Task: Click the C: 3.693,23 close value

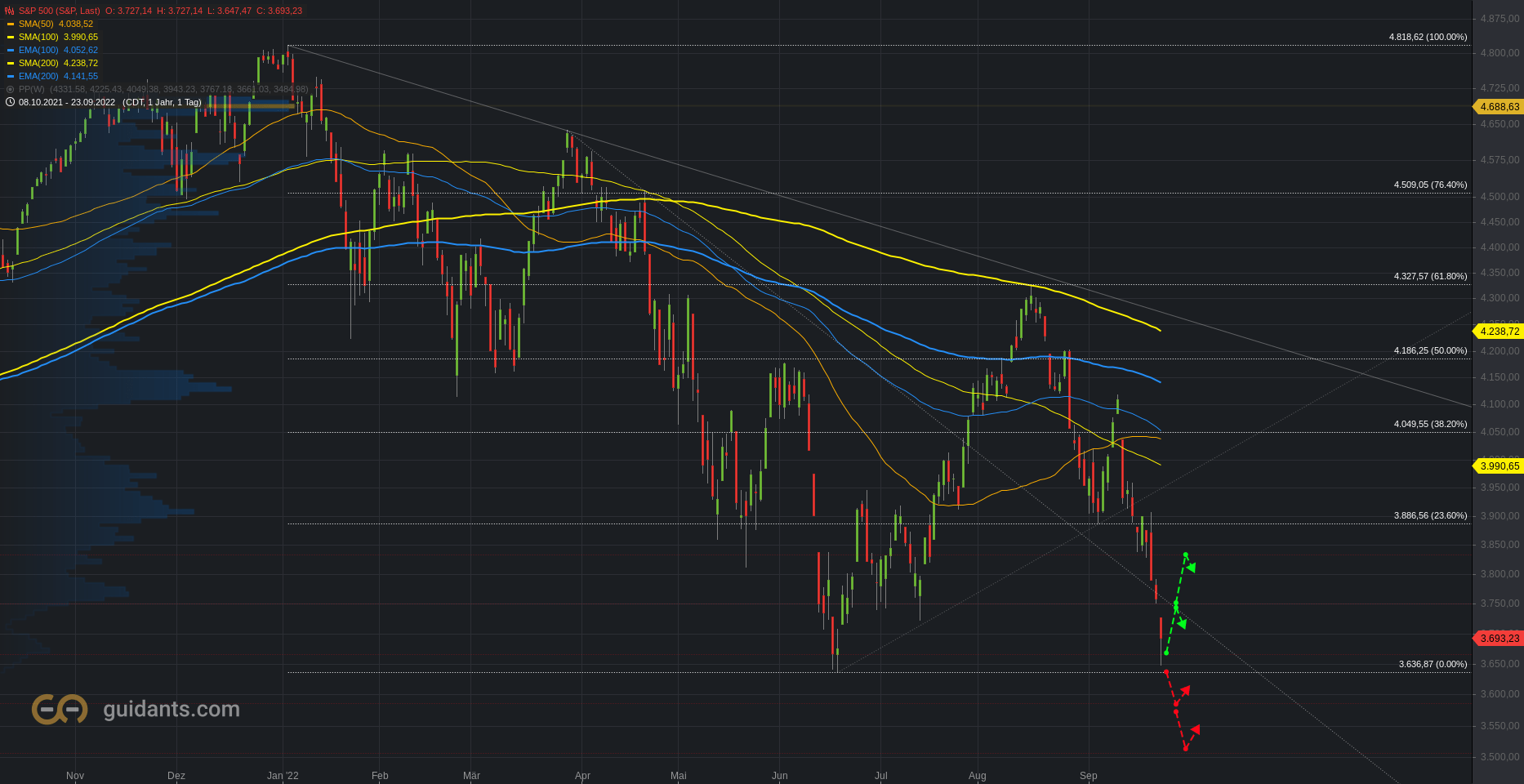Action: 279,11
